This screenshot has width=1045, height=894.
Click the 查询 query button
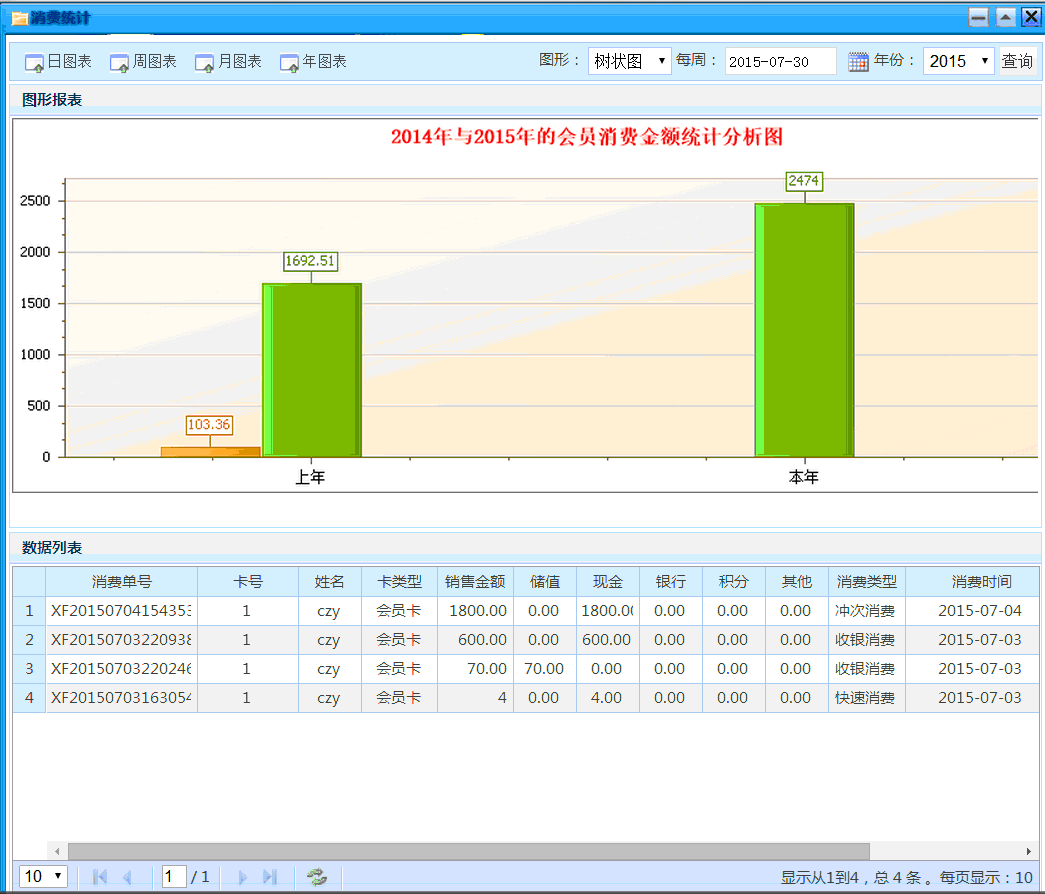[x=1017, y=61]
